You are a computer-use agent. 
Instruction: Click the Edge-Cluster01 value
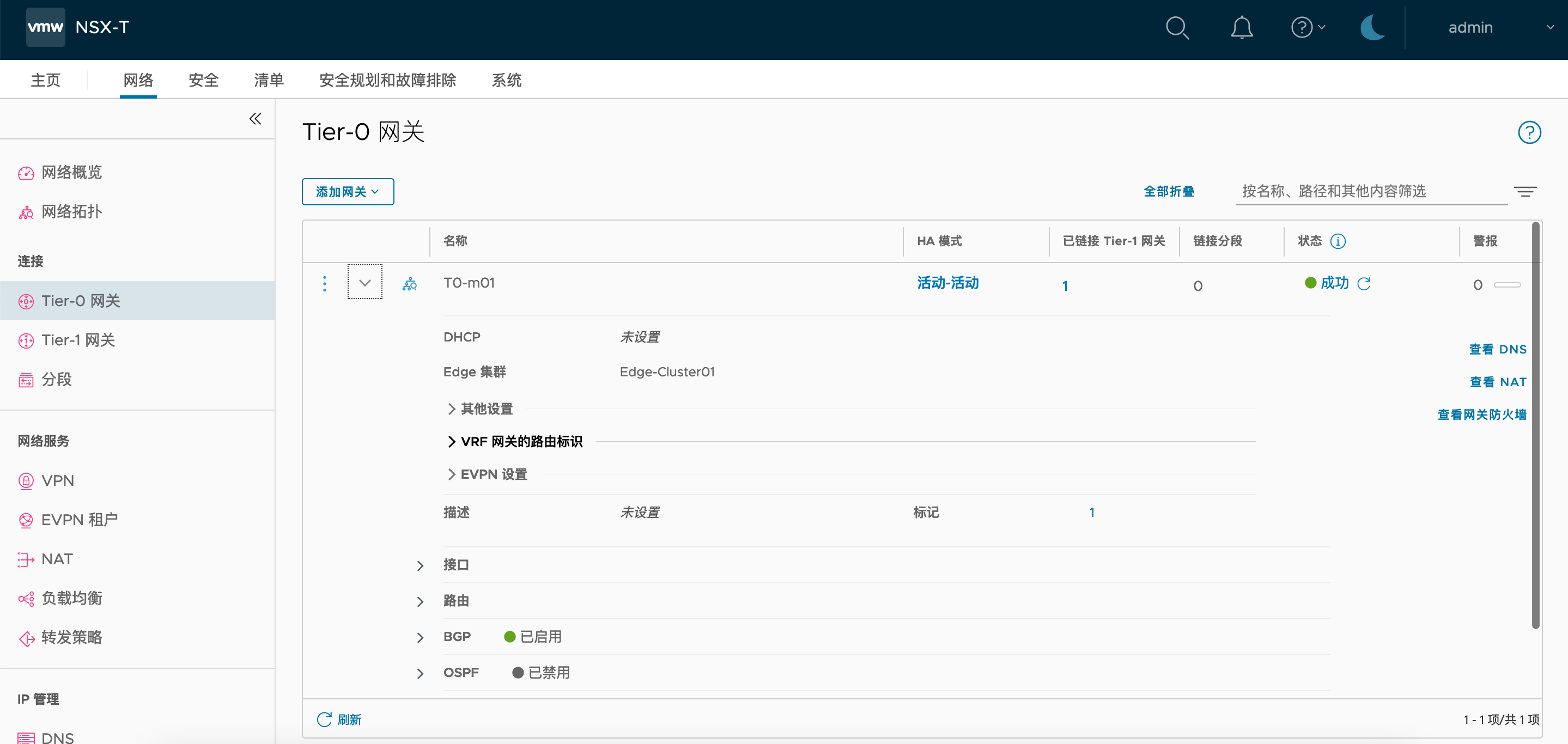coord(667,371)
